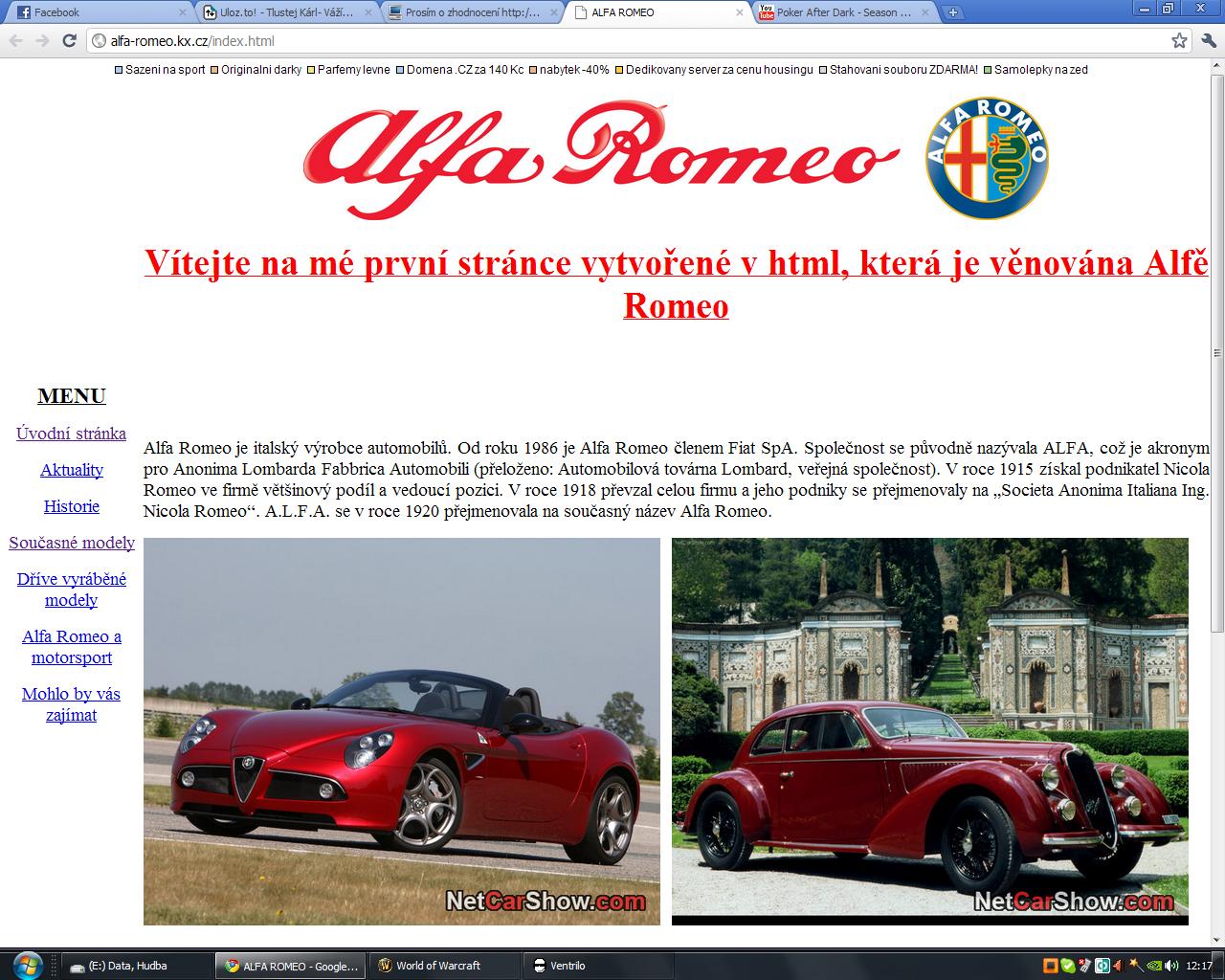The height and width of the screenshot is (980, 1225).
Task: Click the page's vertical scrollbar thumb
Action: (x=1217, y=351)
